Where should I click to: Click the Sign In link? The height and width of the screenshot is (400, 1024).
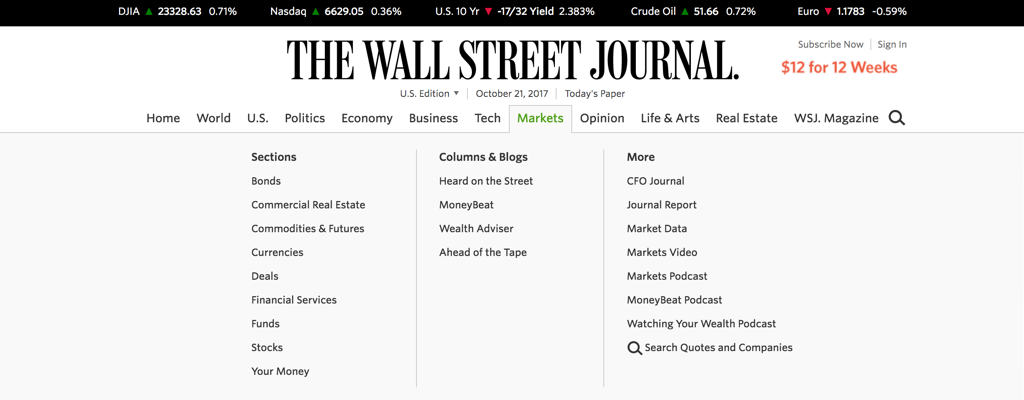892,44
